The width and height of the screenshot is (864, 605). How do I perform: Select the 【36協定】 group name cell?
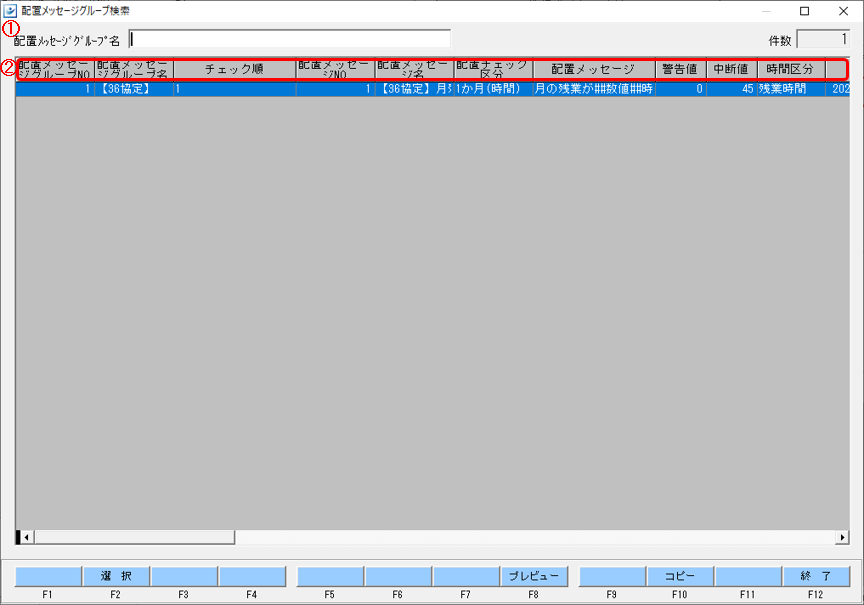pos(133,89)
